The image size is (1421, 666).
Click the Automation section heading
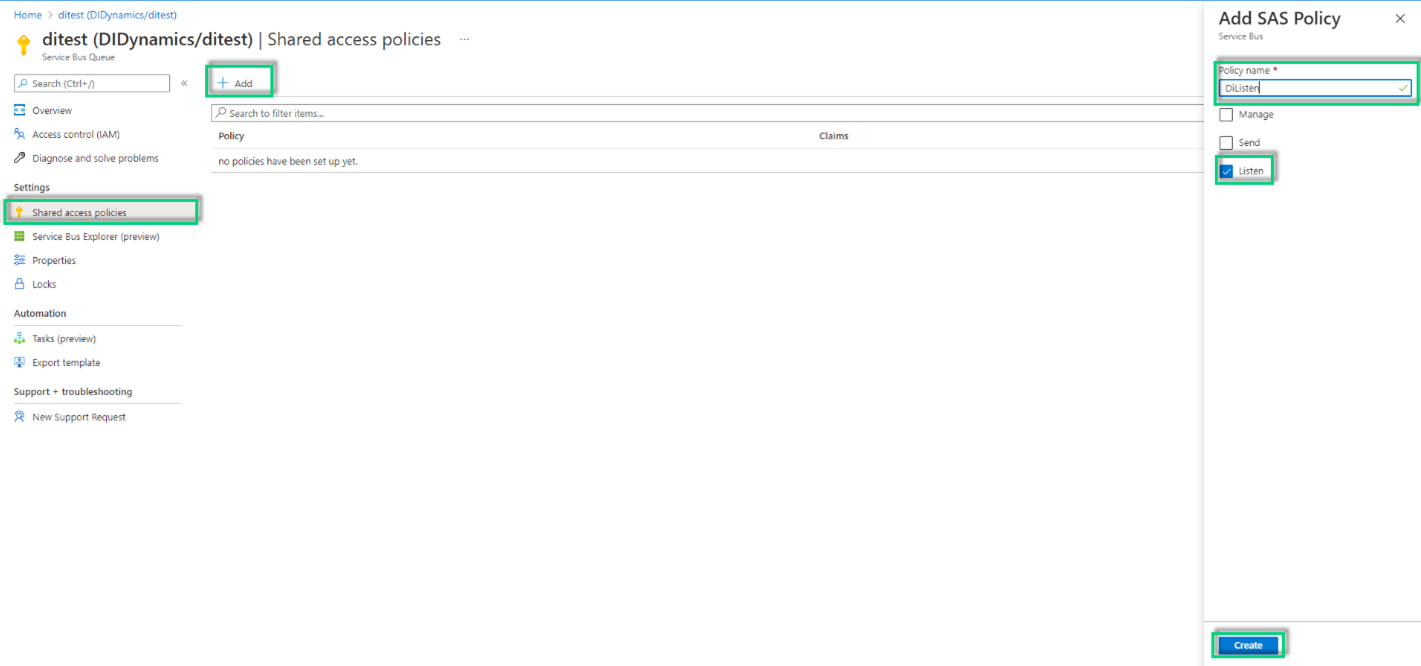(x=40, y=314)
